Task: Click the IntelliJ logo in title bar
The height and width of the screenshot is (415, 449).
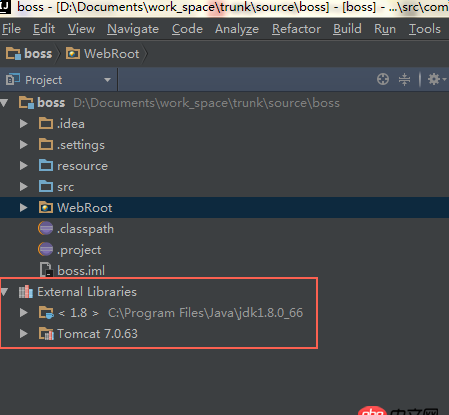Action: pos(5,7)
